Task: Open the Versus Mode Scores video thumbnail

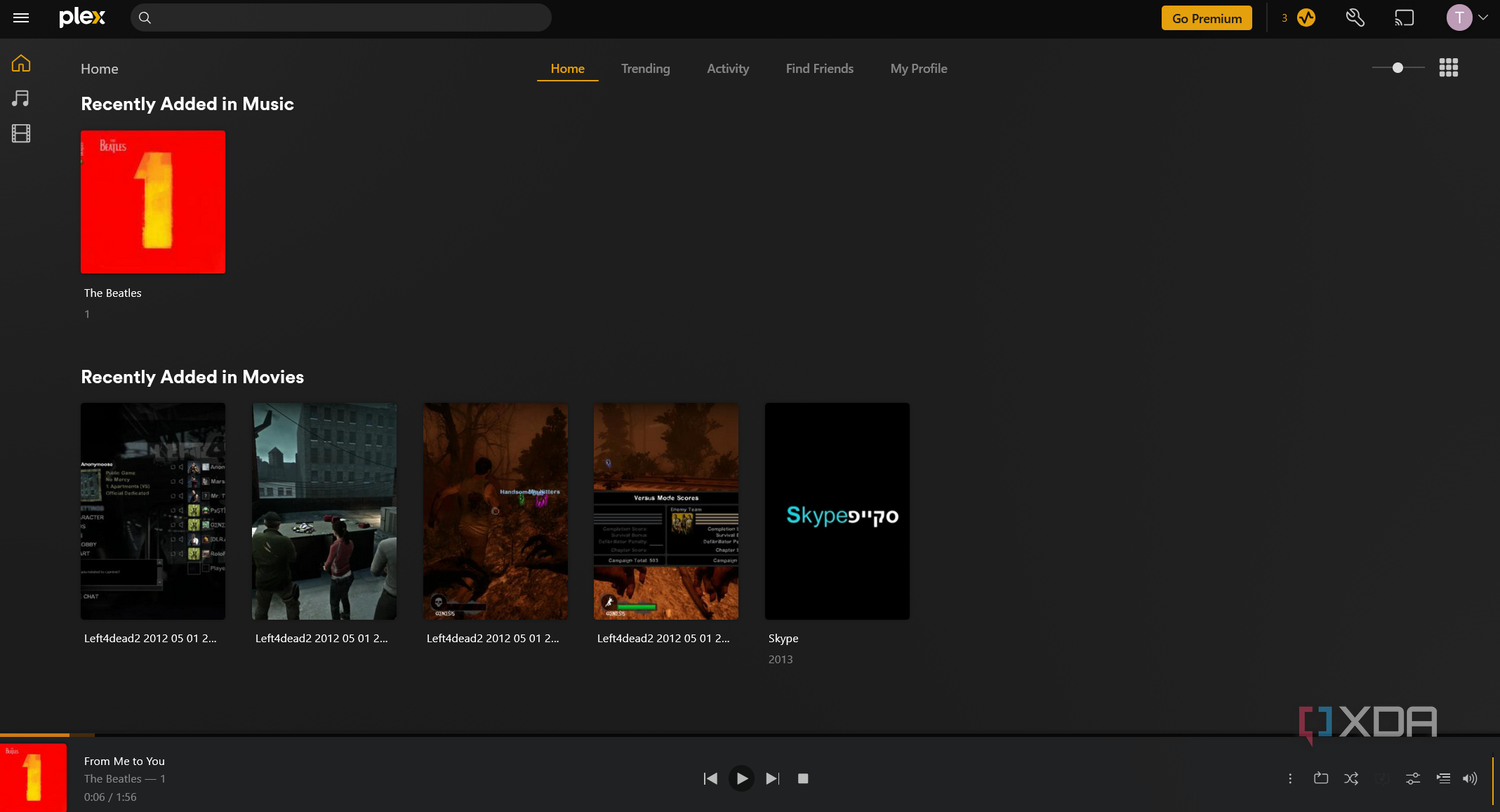Action: 666,511
